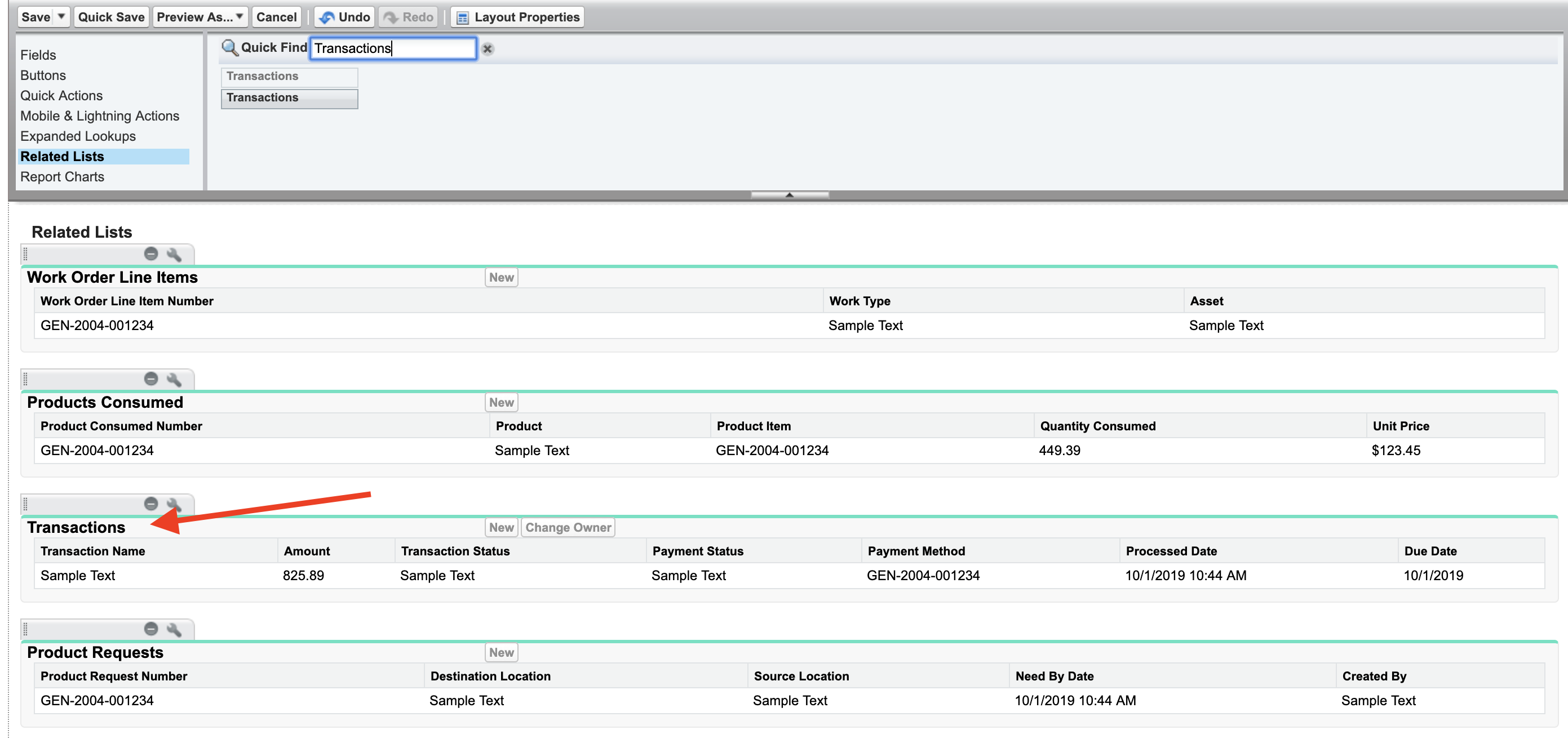Click the Destination Location column header
The width and height of the screenshot is (1568, 739).
[x=490, y=676]
